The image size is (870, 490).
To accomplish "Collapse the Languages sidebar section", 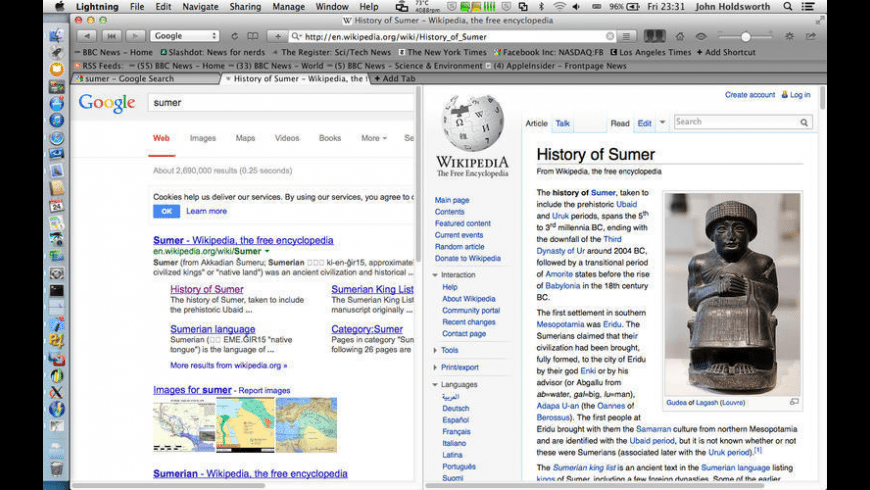I will click(435, 385).
